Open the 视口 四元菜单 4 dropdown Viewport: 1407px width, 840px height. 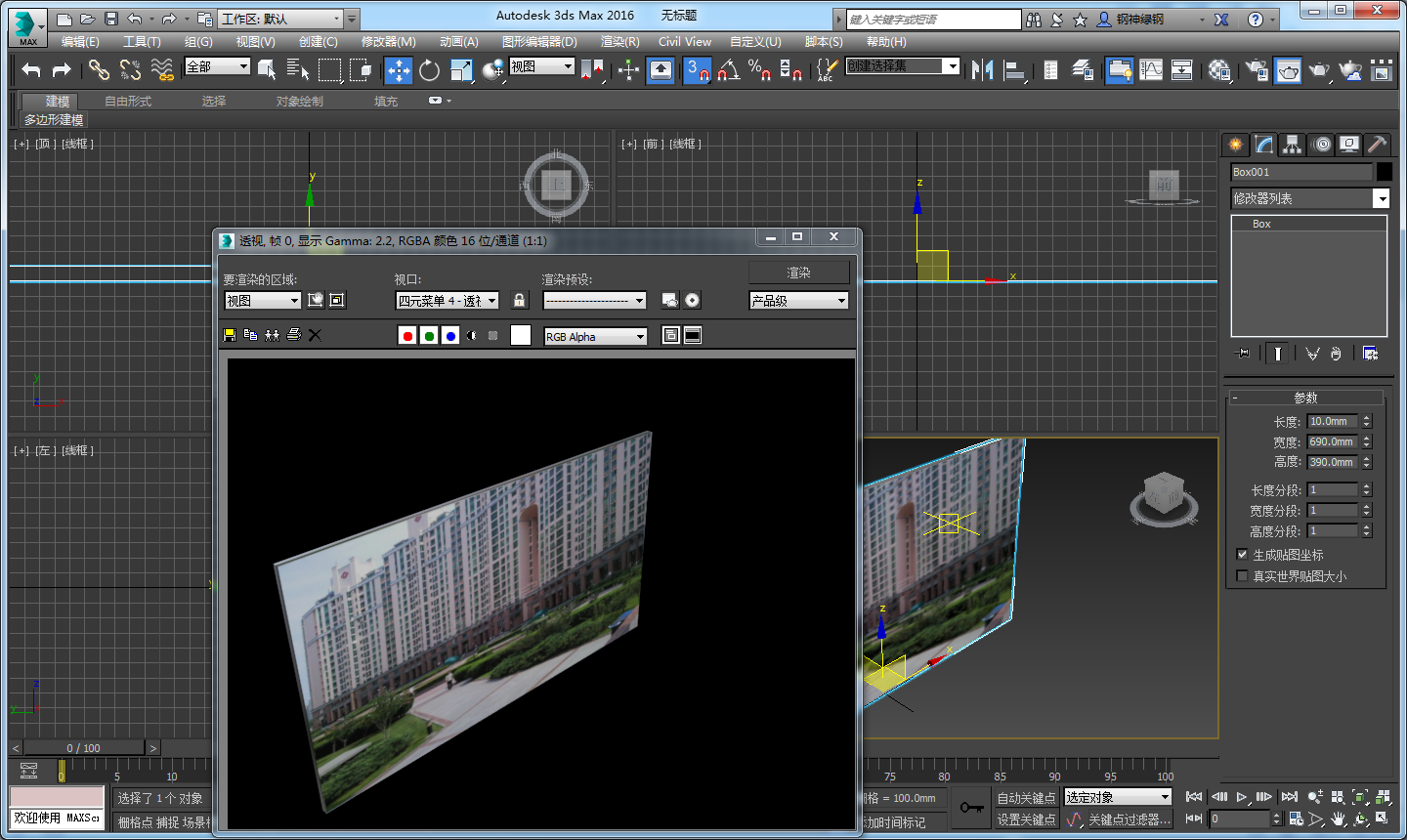click(448, 301)
